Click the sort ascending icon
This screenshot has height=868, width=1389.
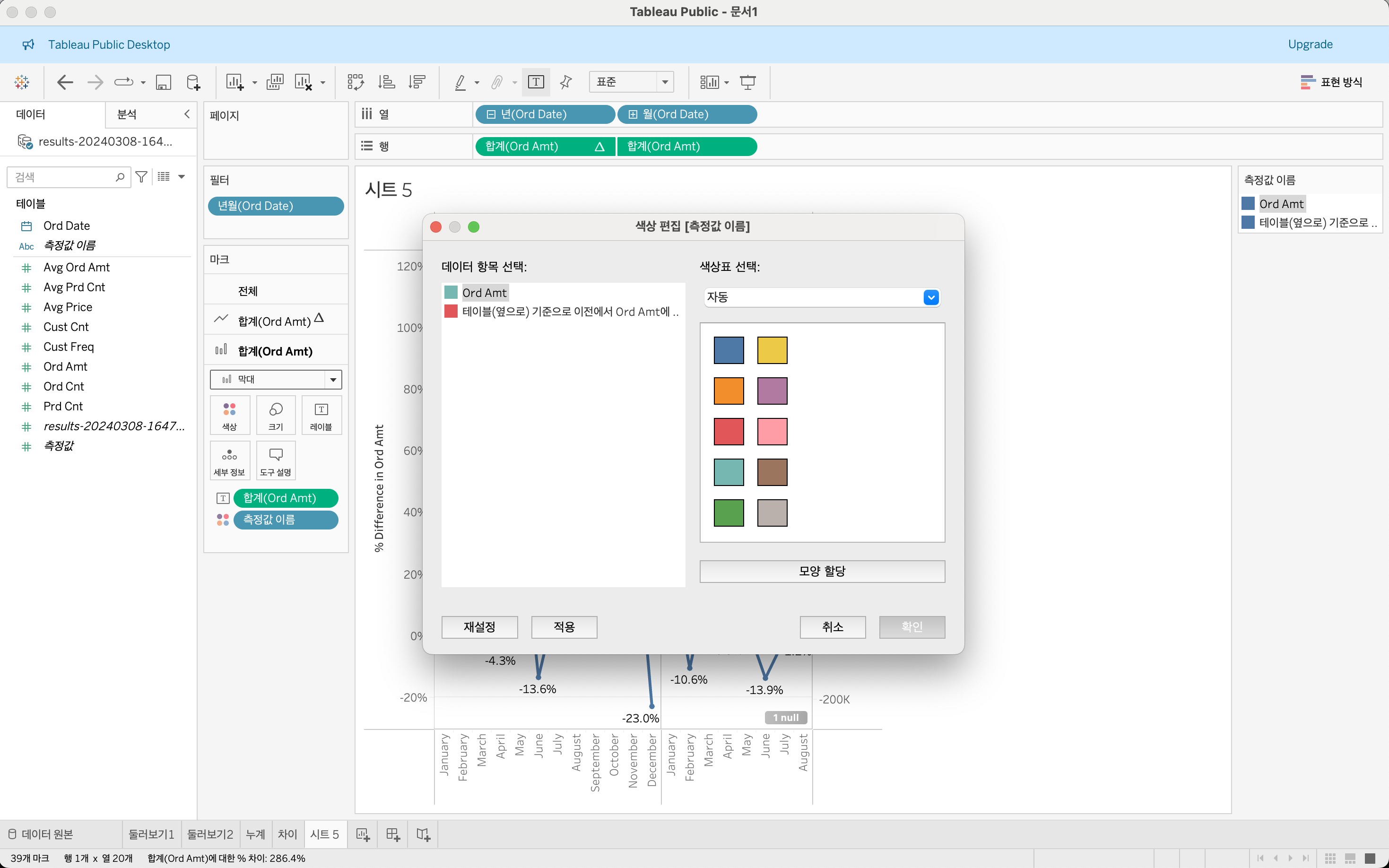pyautogui.click(x=386, y=82)
